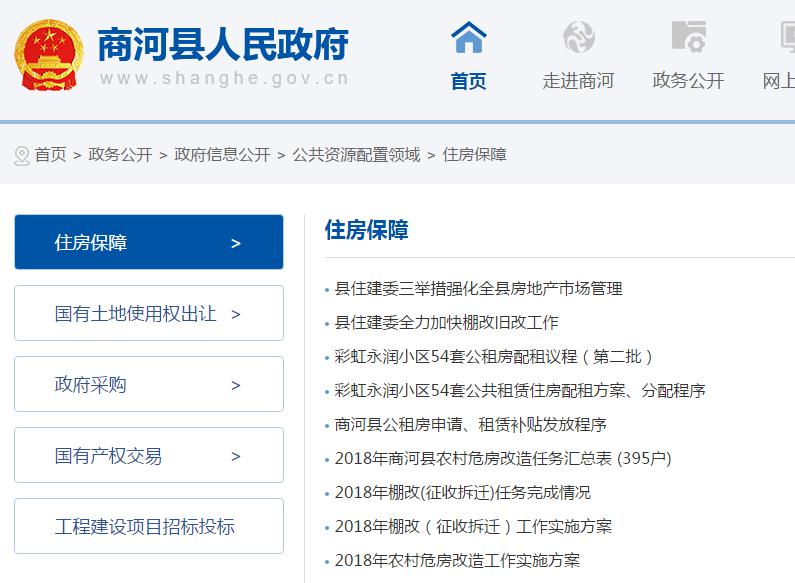Click the location pin breadcrumb icon
795x583 pixels.
tap(22, 156)
